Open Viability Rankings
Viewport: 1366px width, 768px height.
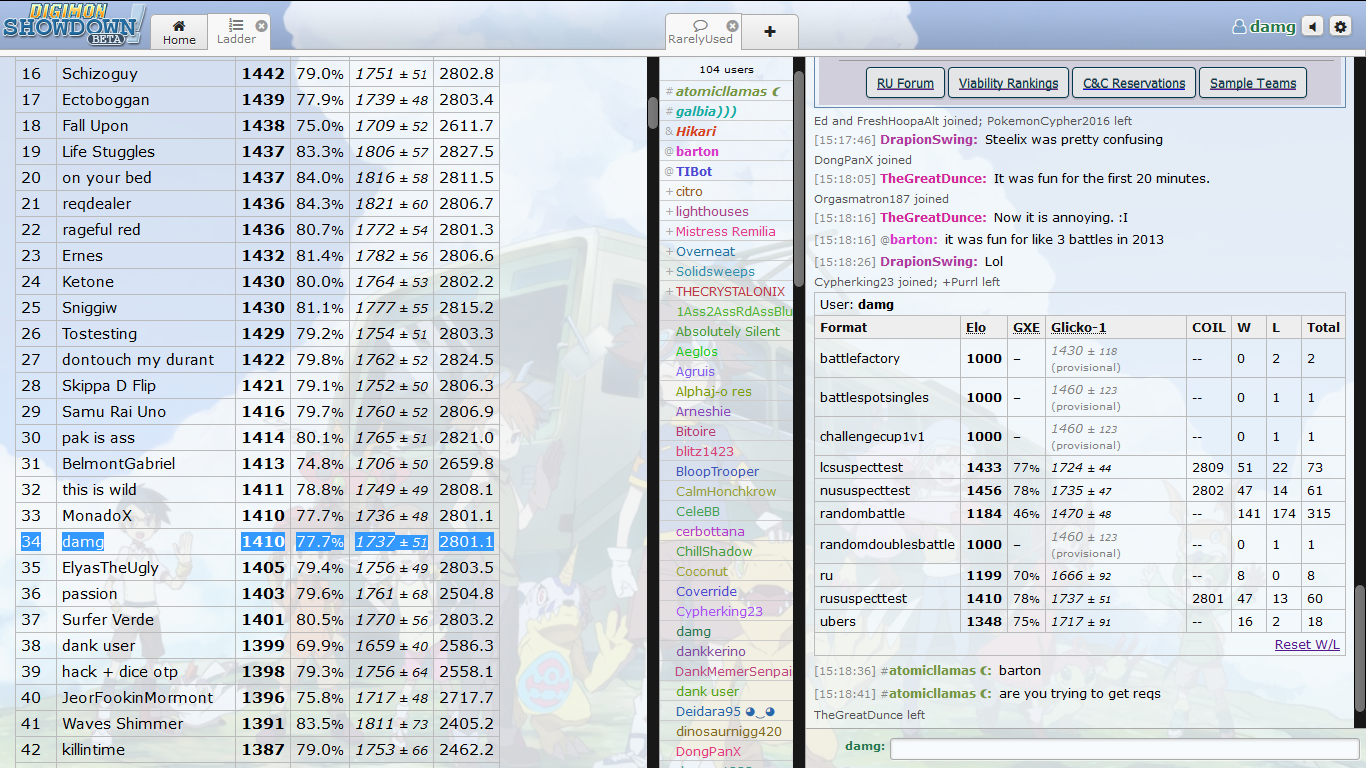coord(1008,83)
